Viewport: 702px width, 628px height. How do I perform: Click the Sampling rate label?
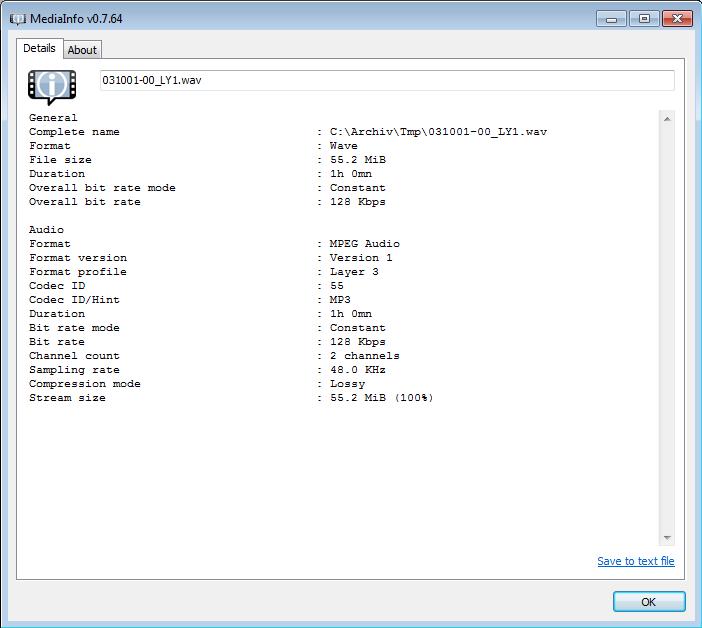74,370
